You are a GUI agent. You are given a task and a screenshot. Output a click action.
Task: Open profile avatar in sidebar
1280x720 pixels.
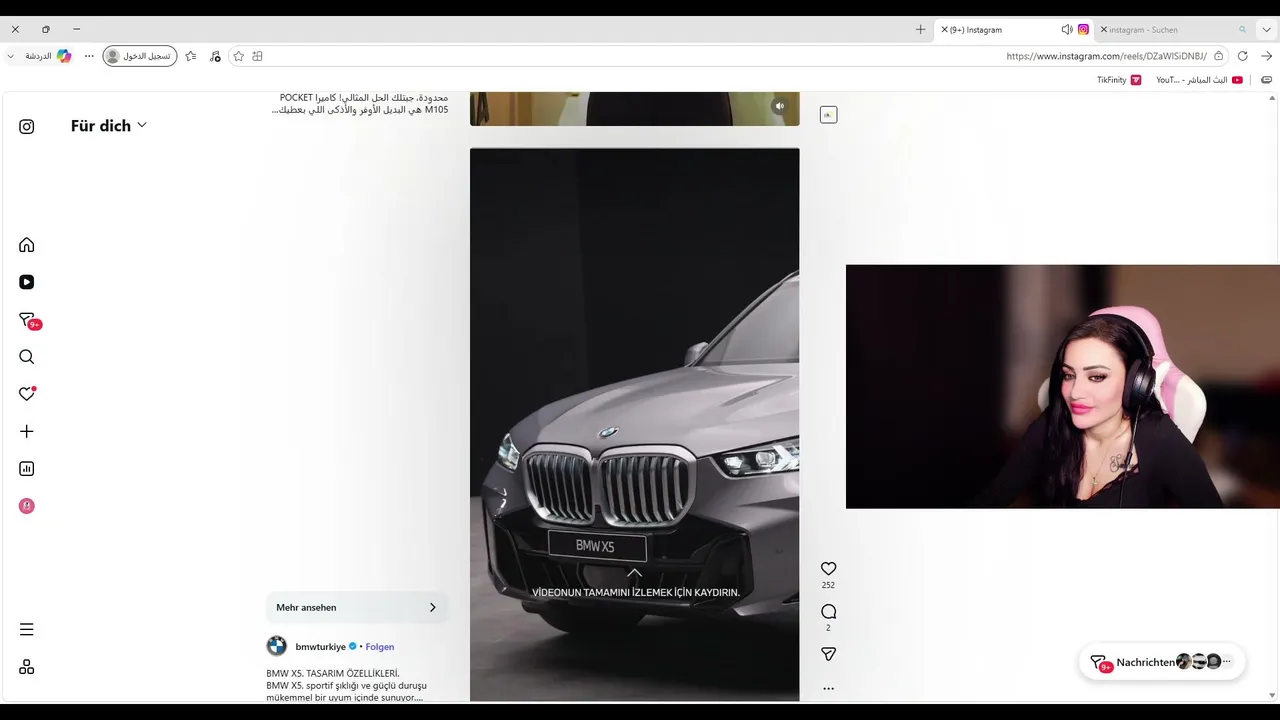27,506
